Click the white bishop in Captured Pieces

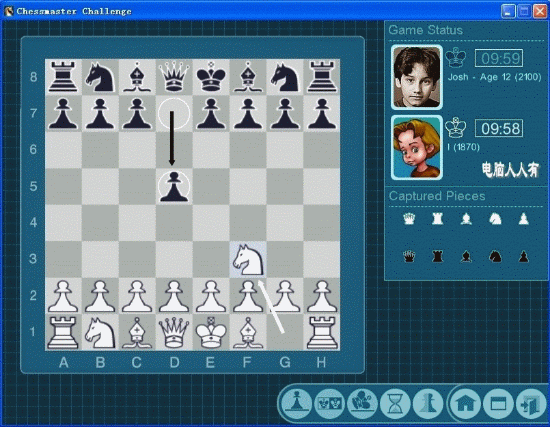pyautogui.click(x=466, y=219)
